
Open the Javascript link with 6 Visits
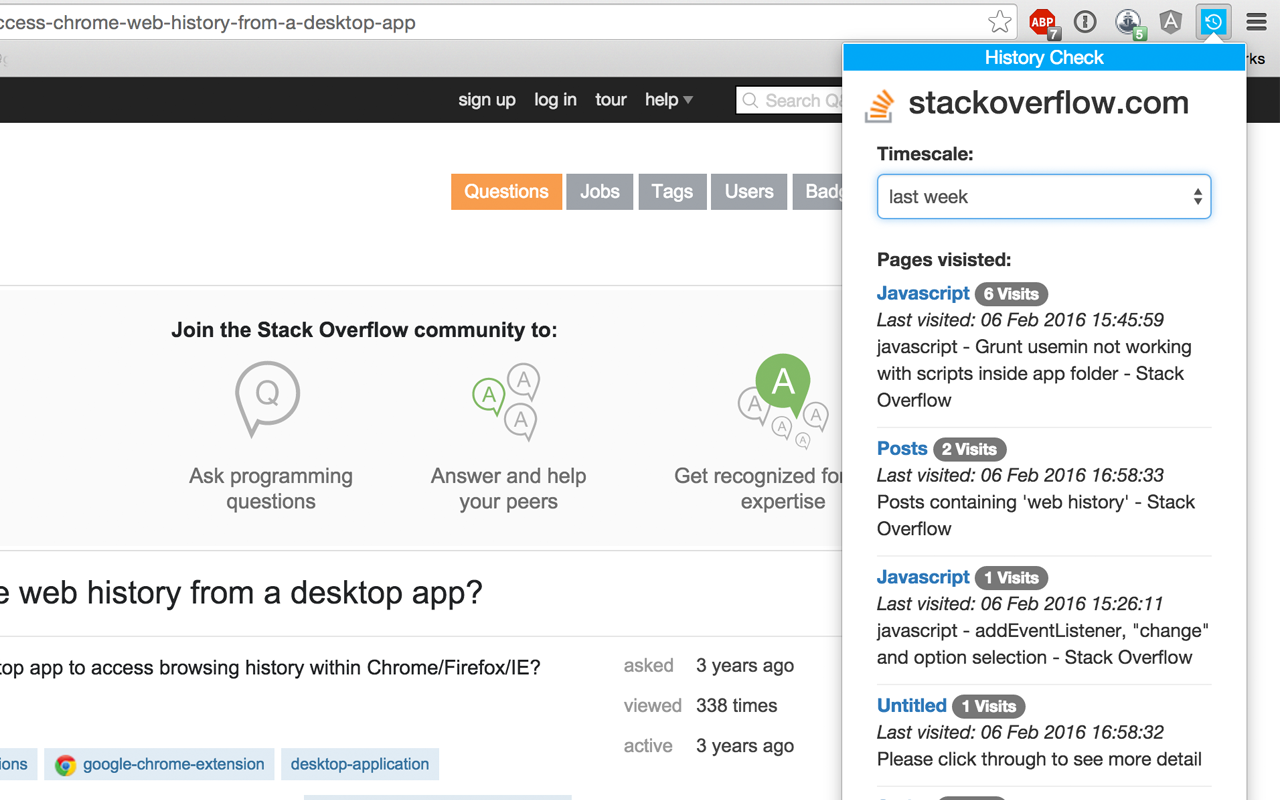(x=923, y=293)
